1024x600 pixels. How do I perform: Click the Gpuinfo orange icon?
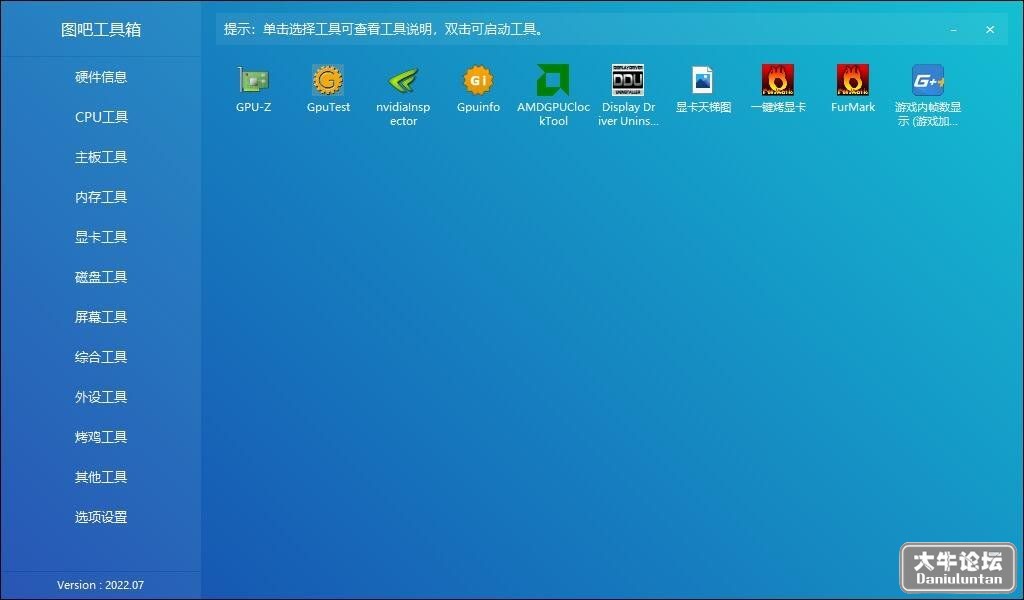pos(479,80)
